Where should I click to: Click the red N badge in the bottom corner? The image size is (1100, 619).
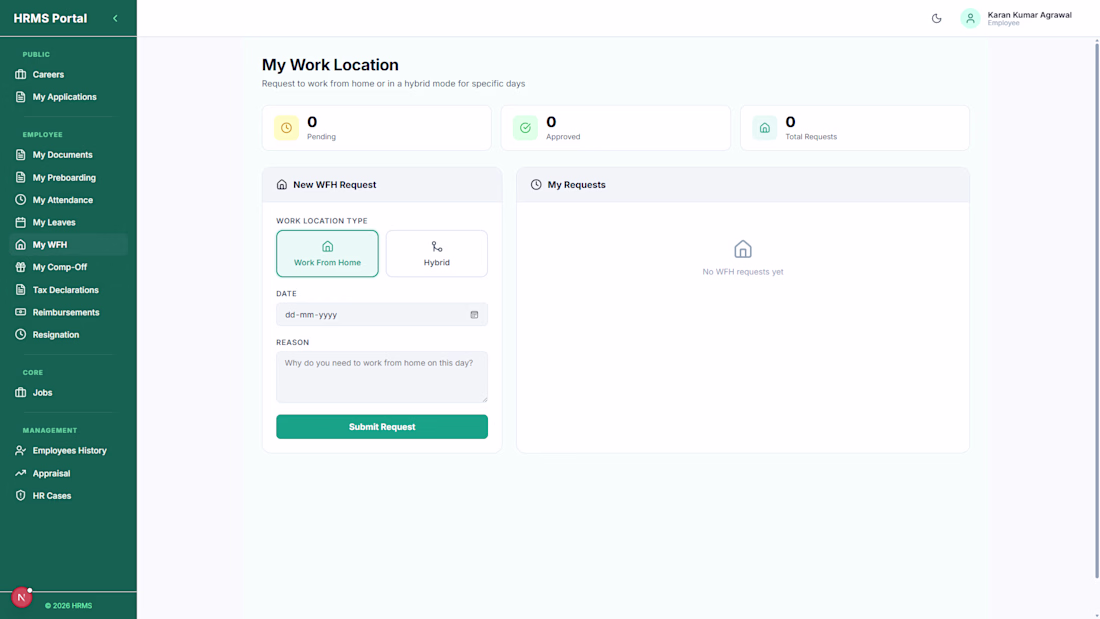click(21, 597)
